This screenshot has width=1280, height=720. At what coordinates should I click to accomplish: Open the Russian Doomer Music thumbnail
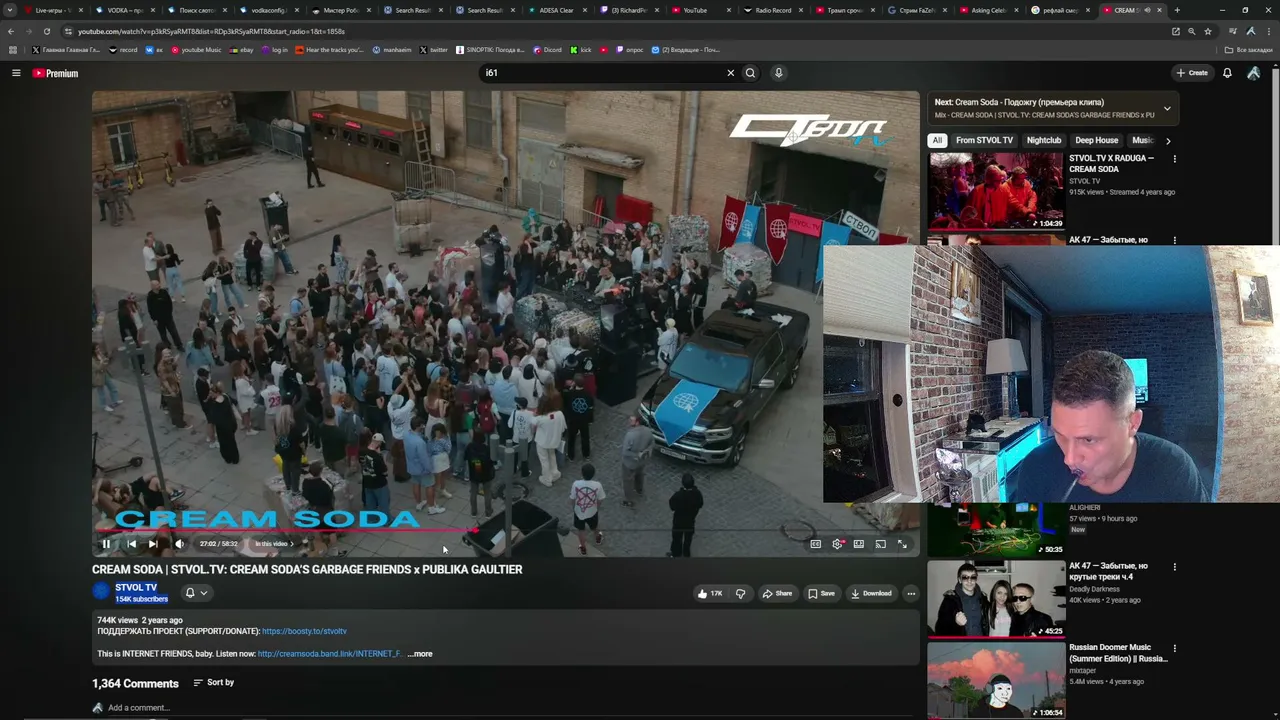click(x=996, y=680)
